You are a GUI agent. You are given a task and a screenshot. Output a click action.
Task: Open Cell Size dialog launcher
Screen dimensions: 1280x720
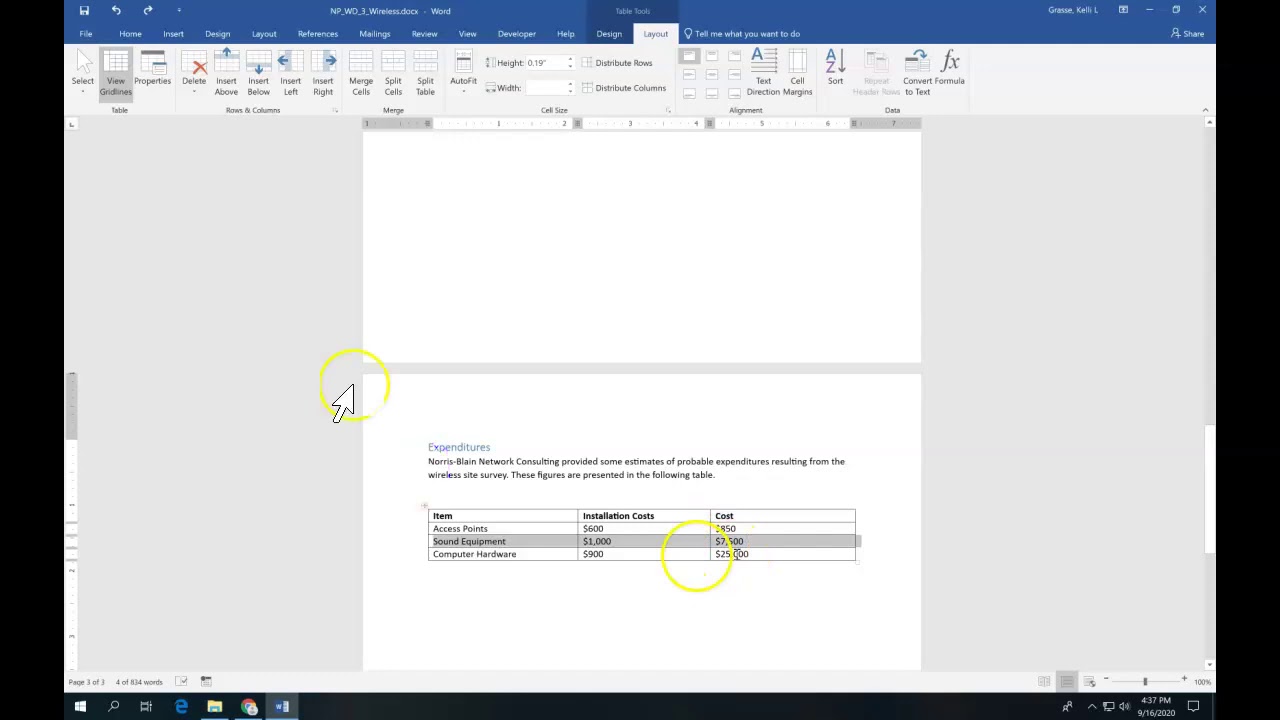668,110
